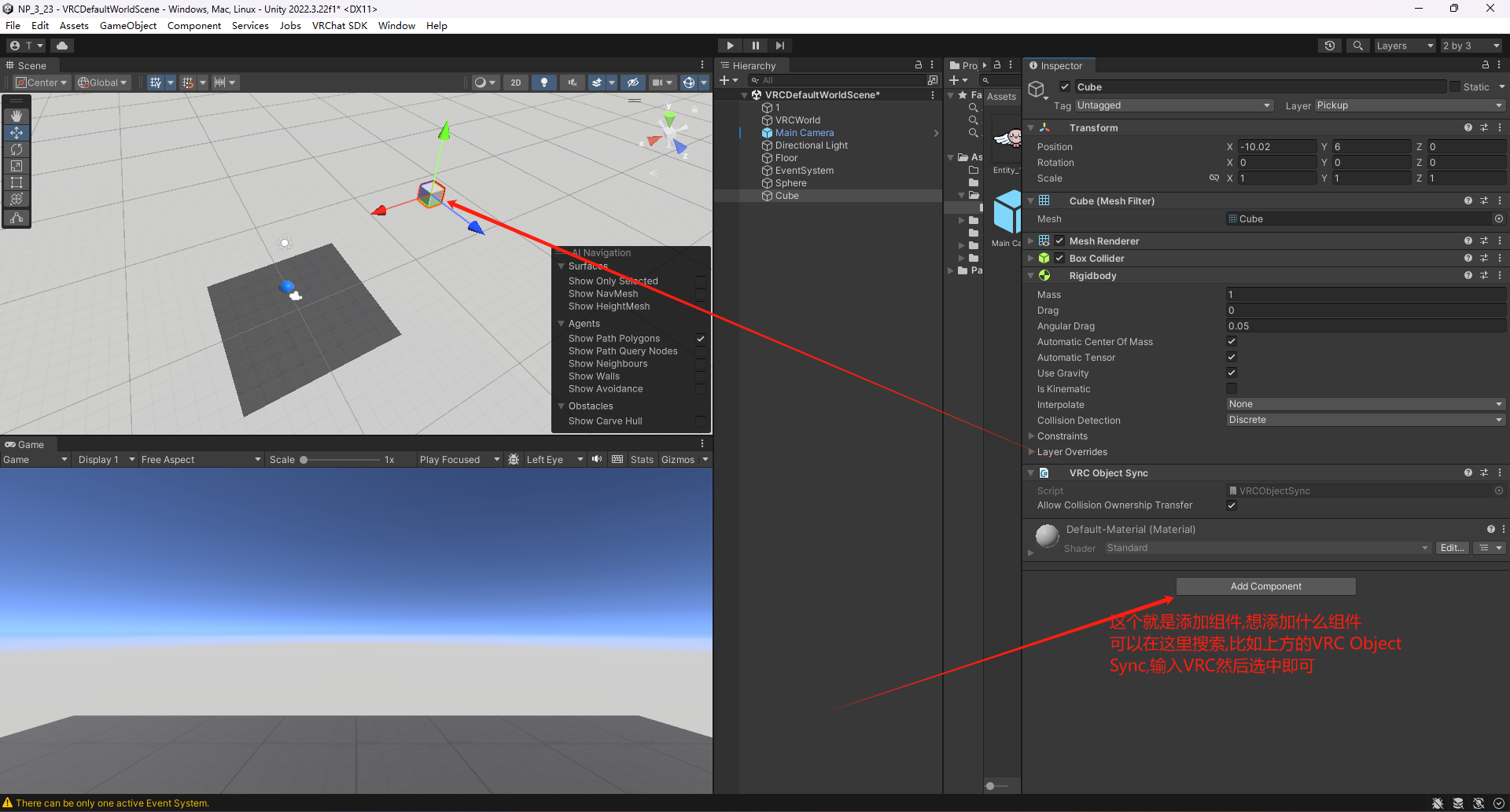
Task: Open Rigidbody help reference icon
Action: [1468, 275]
